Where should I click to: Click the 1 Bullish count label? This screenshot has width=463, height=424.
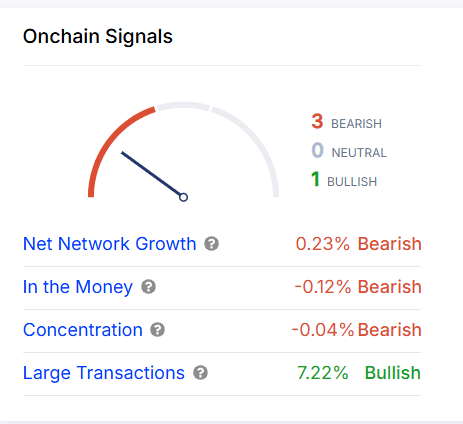pos(344,180)
